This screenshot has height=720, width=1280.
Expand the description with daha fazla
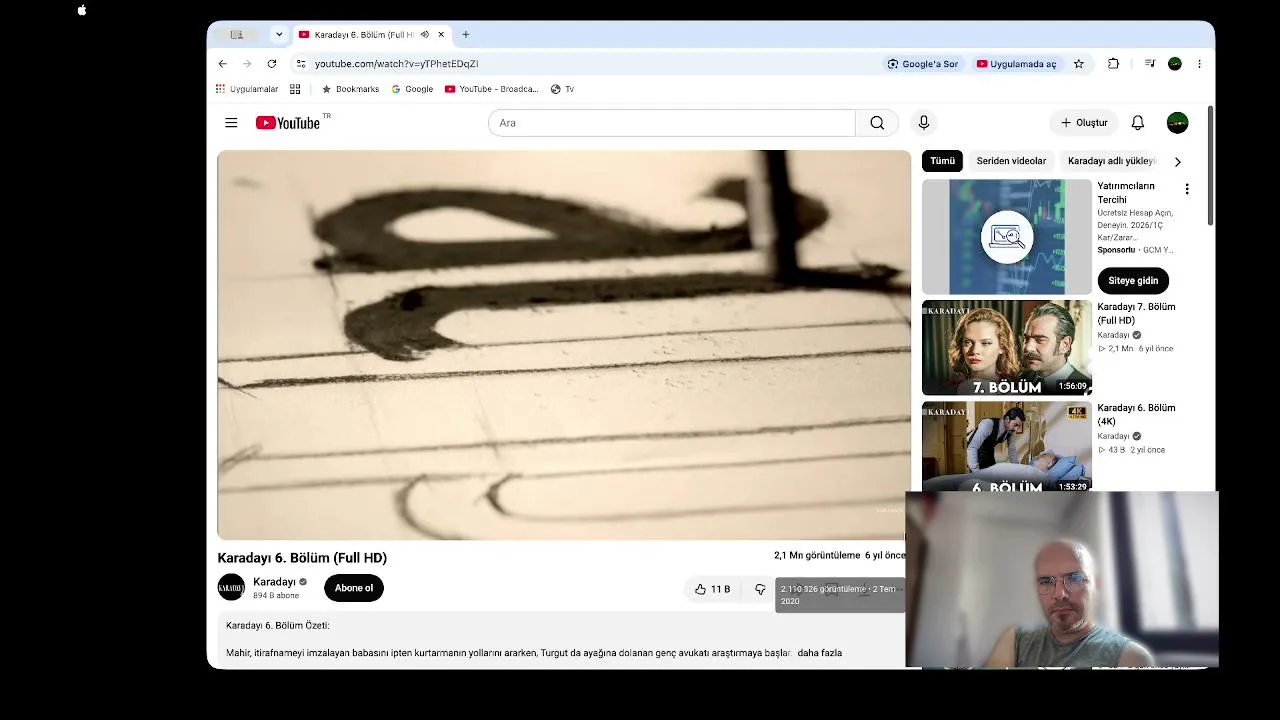[x=819, y=653]
